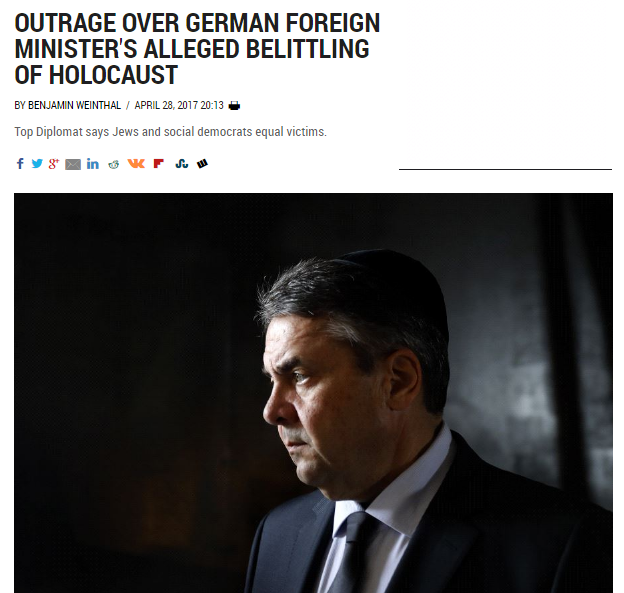This screenshot has width=624, height=593.
Task: Click the black striped share icon
Action: pyautogui.click(x=202, y=164)
